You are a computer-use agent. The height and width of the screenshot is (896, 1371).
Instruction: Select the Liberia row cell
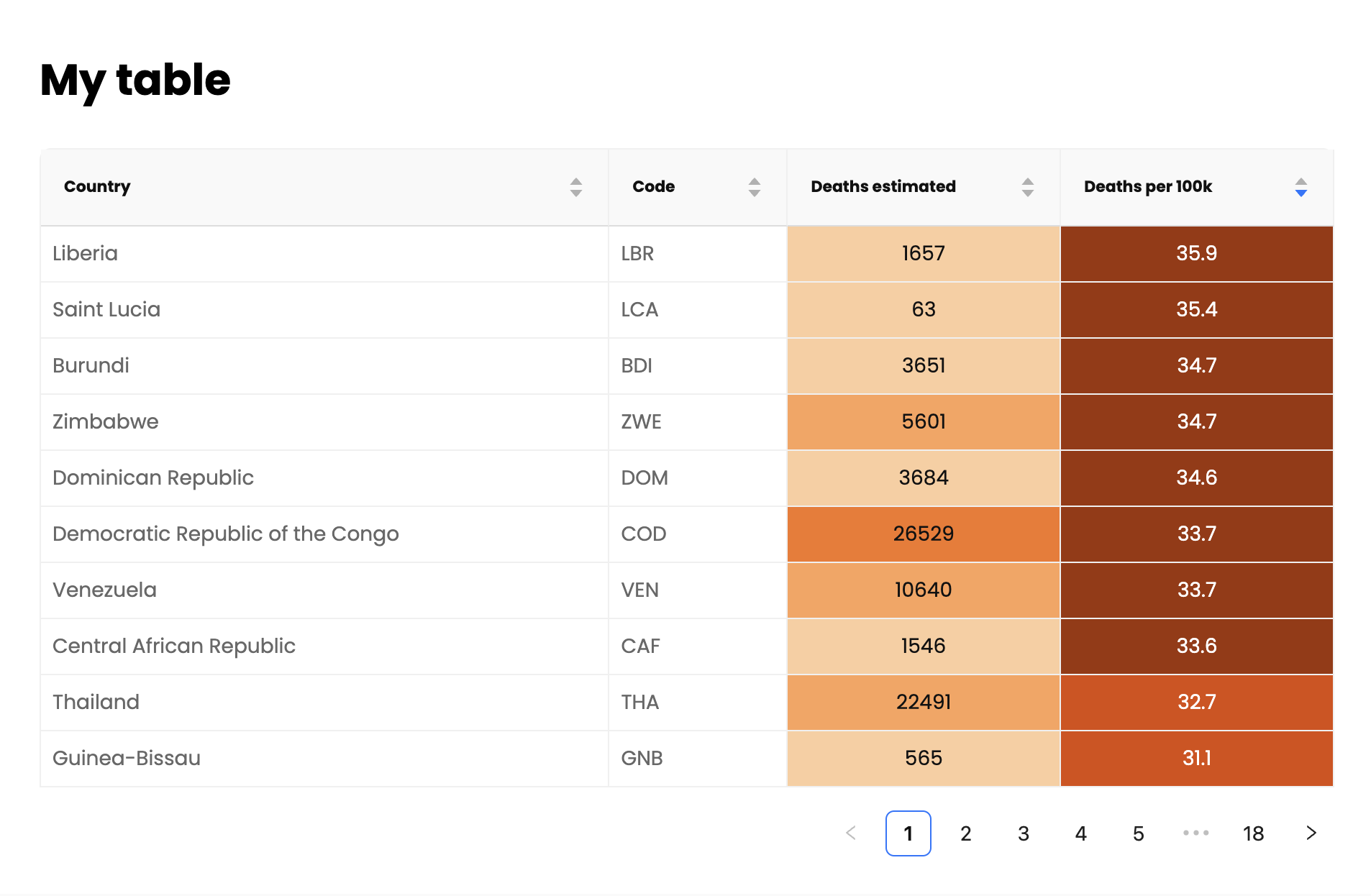click(x=85, y=254)
